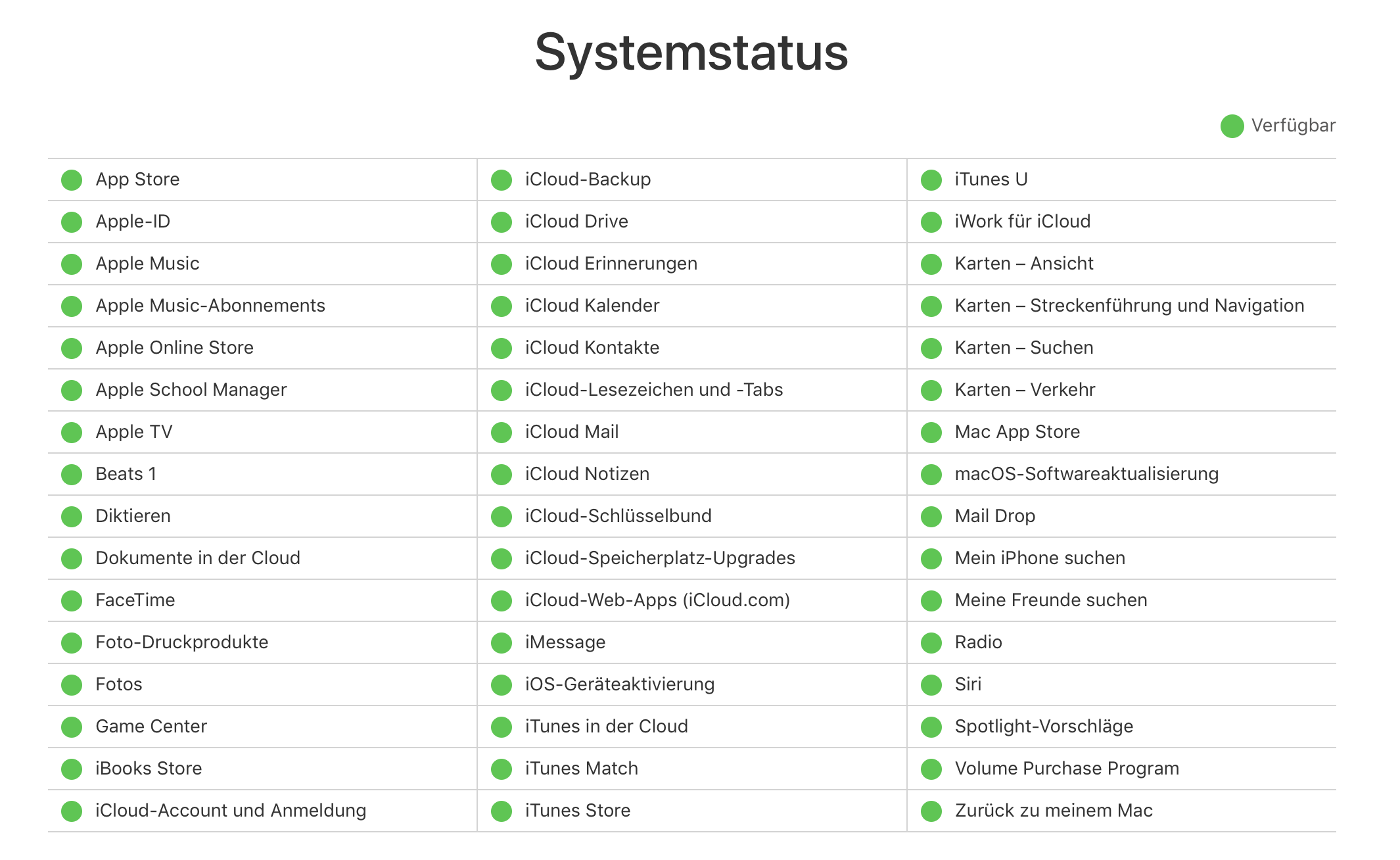Click the Volume Purchase Program entry

click(x=1067, y=769)
